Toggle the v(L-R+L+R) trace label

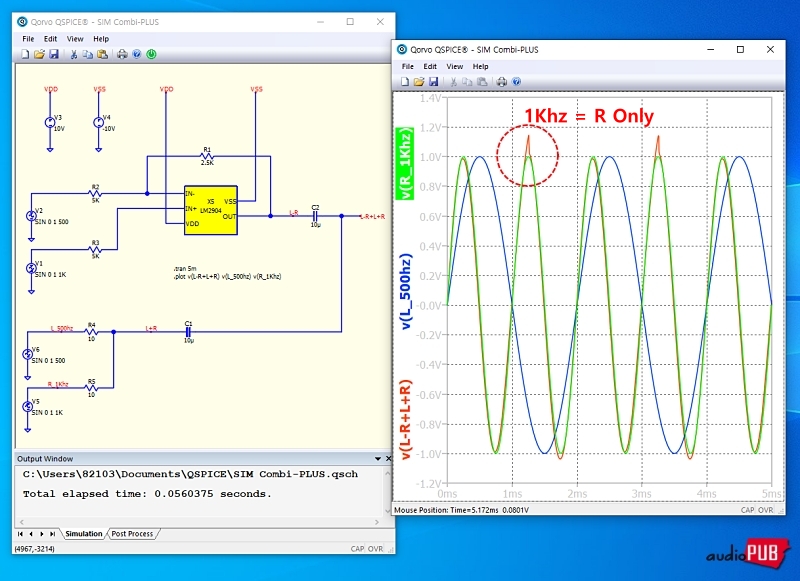406,420
